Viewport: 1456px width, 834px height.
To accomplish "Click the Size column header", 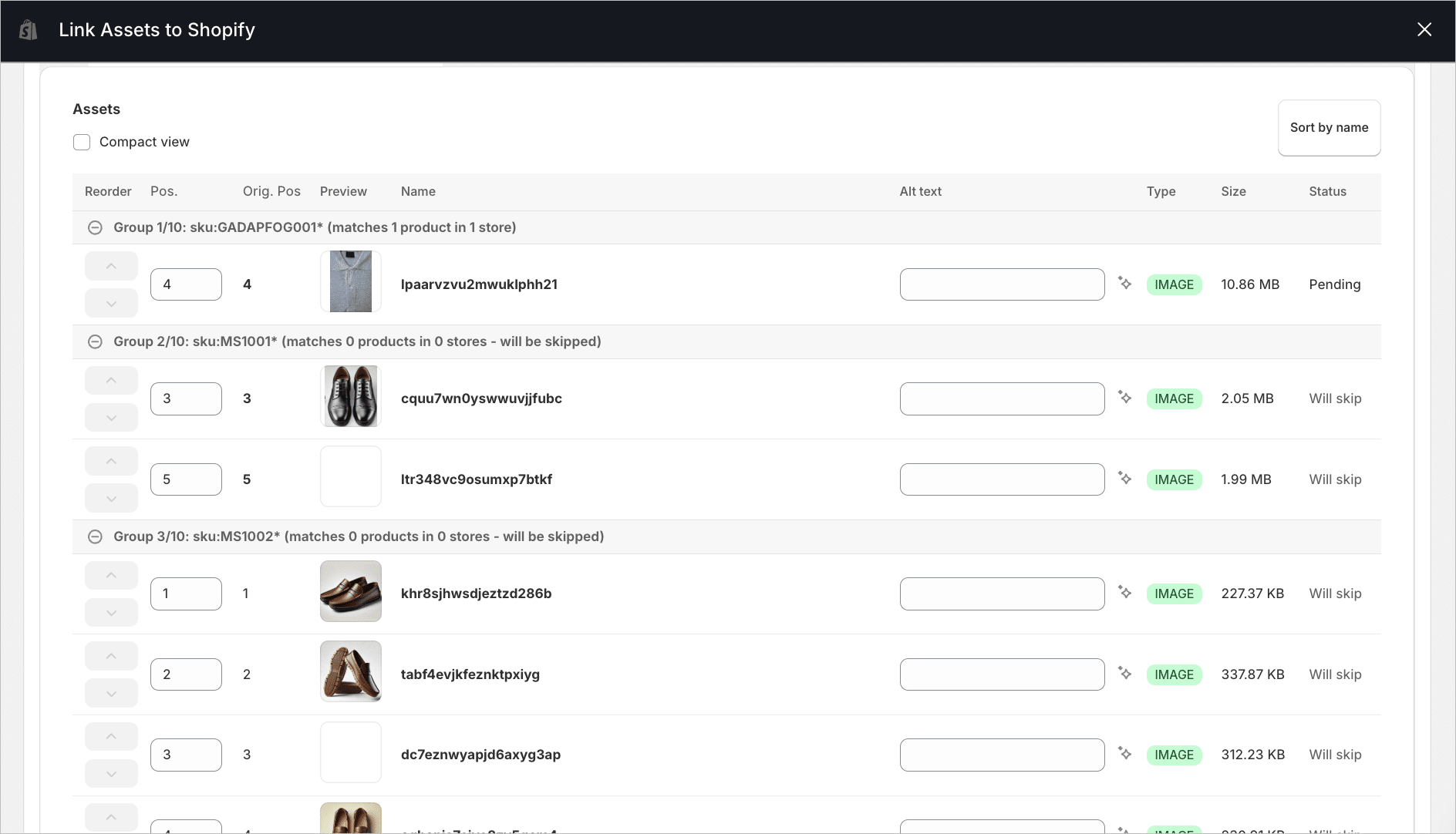I will pyautogui.click(x=1233, y=191).
